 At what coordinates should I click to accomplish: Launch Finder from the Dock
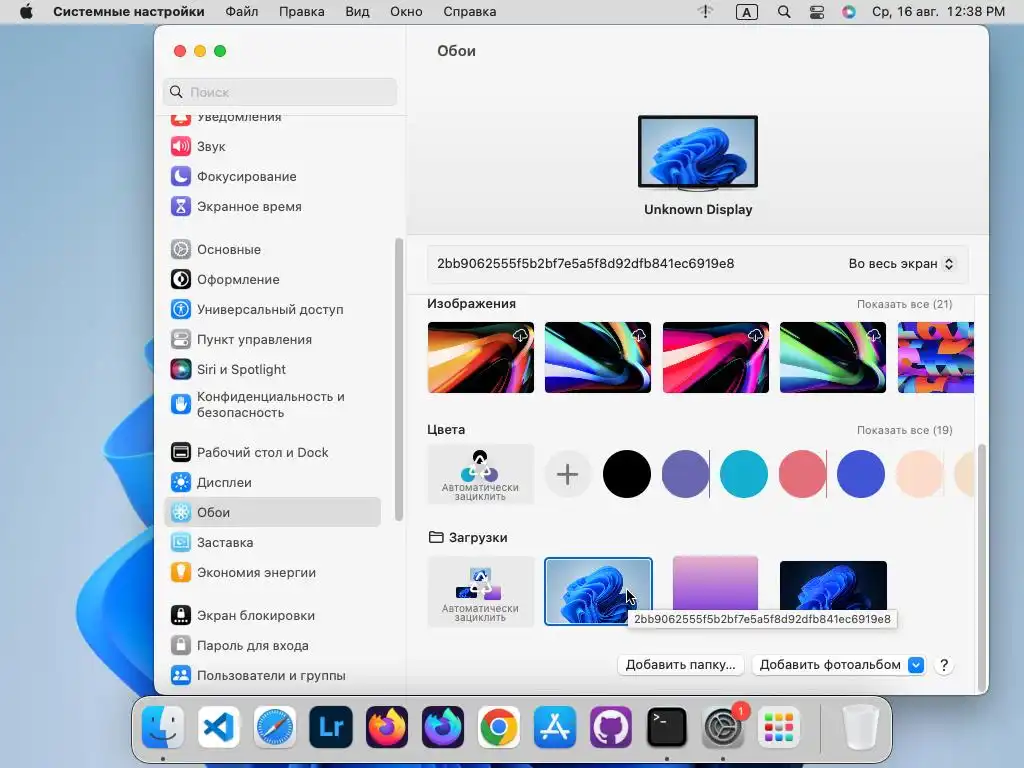point(163,727)
